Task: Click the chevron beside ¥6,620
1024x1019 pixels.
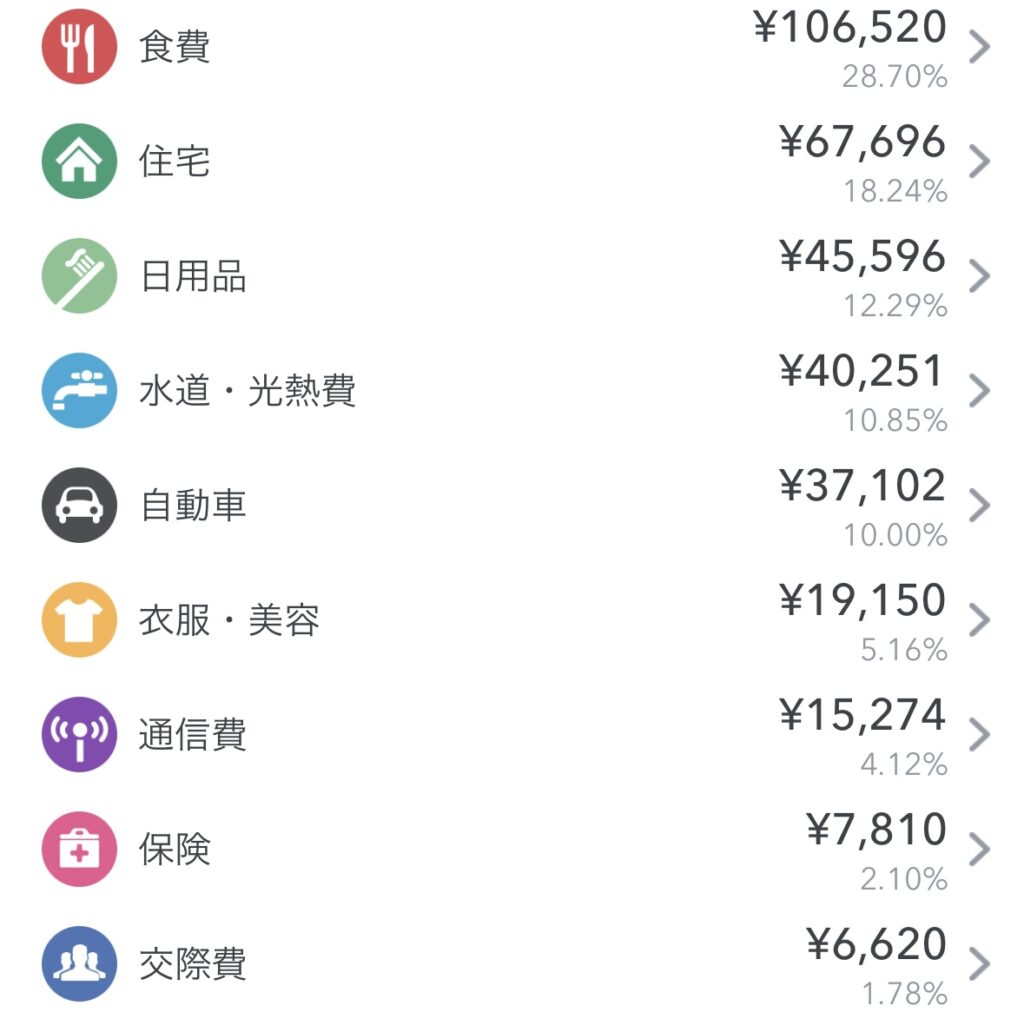Action: [979, 963]
